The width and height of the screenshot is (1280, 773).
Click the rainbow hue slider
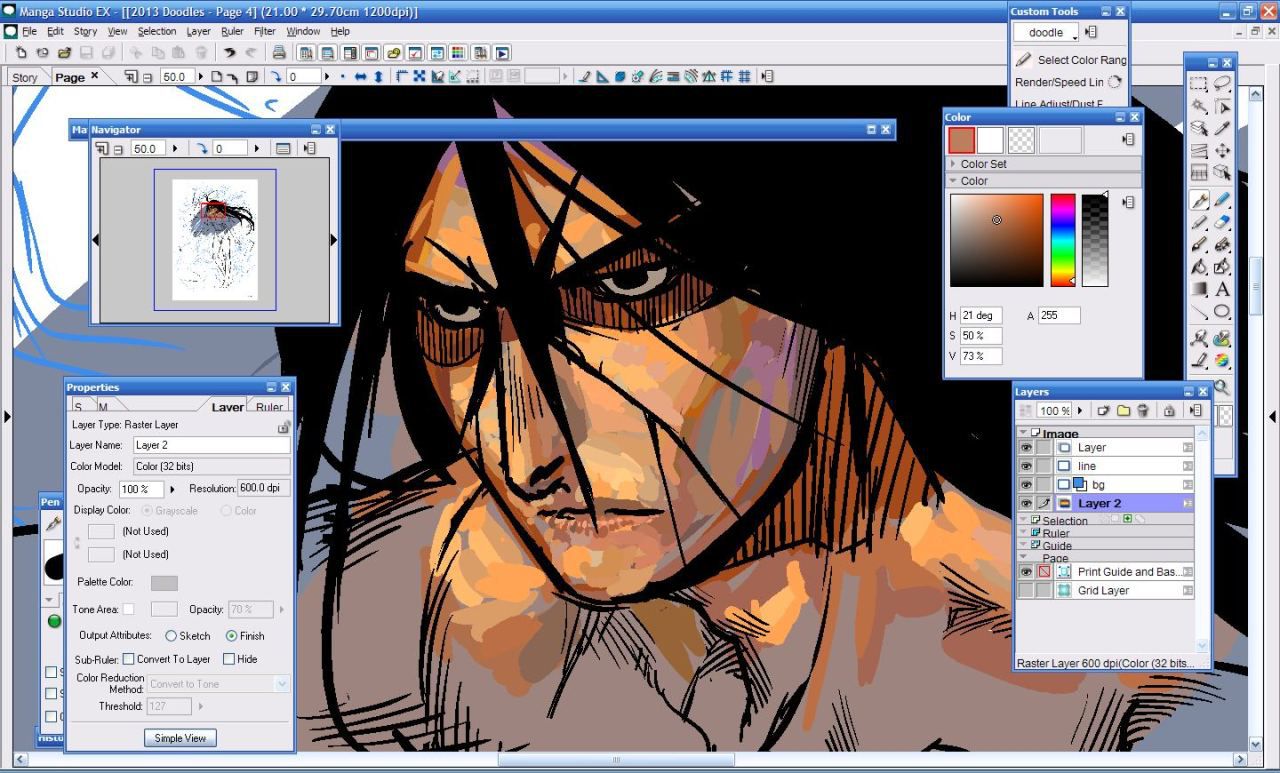click(x=1062, y=240)
